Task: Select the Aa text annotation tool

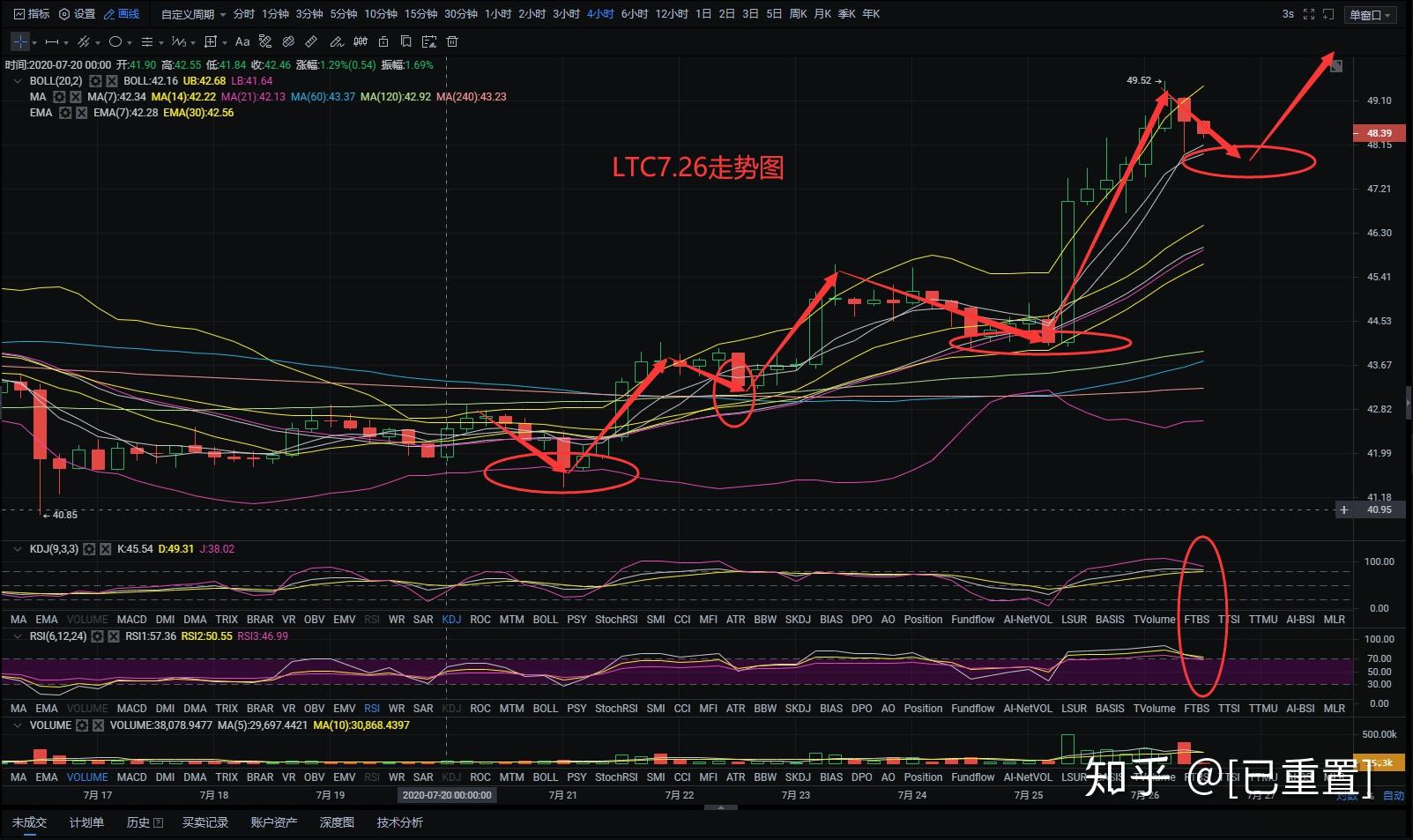Action: [242, 41]
